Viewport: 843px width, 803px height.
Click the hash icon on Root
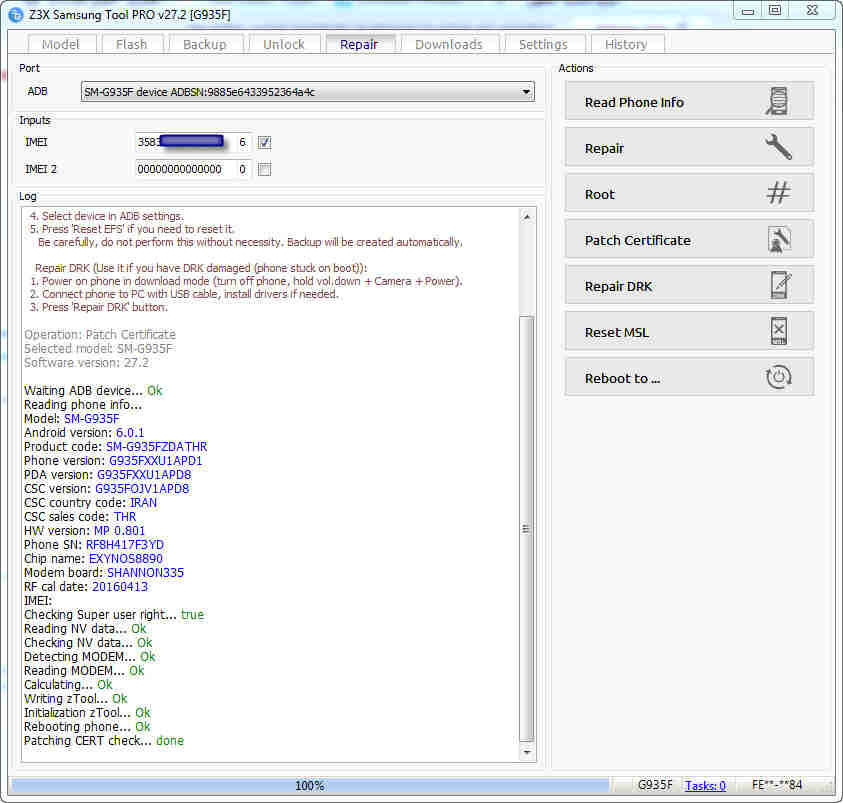[778, 193]
